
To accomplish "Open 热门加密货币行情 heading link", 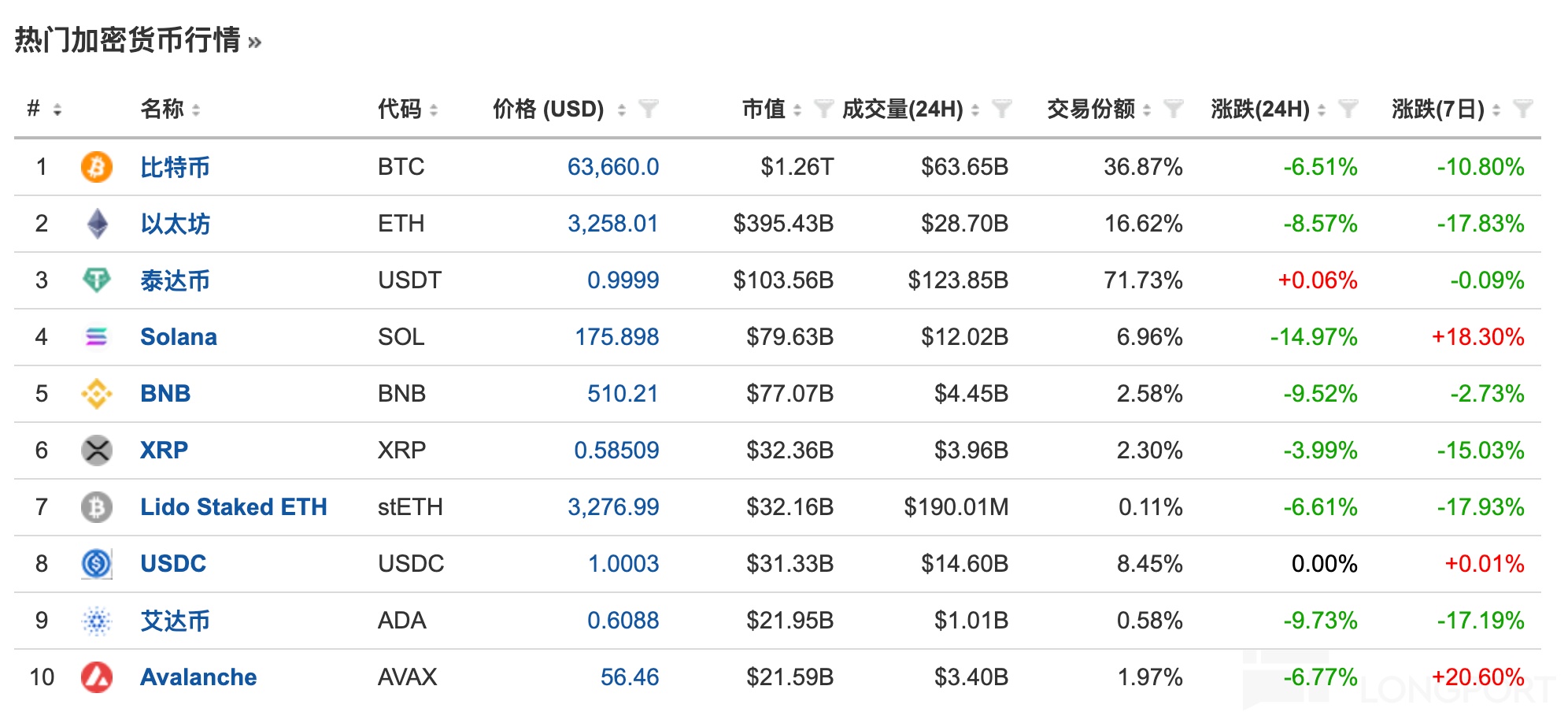I will pyautogui.click(x=128, y=40).
